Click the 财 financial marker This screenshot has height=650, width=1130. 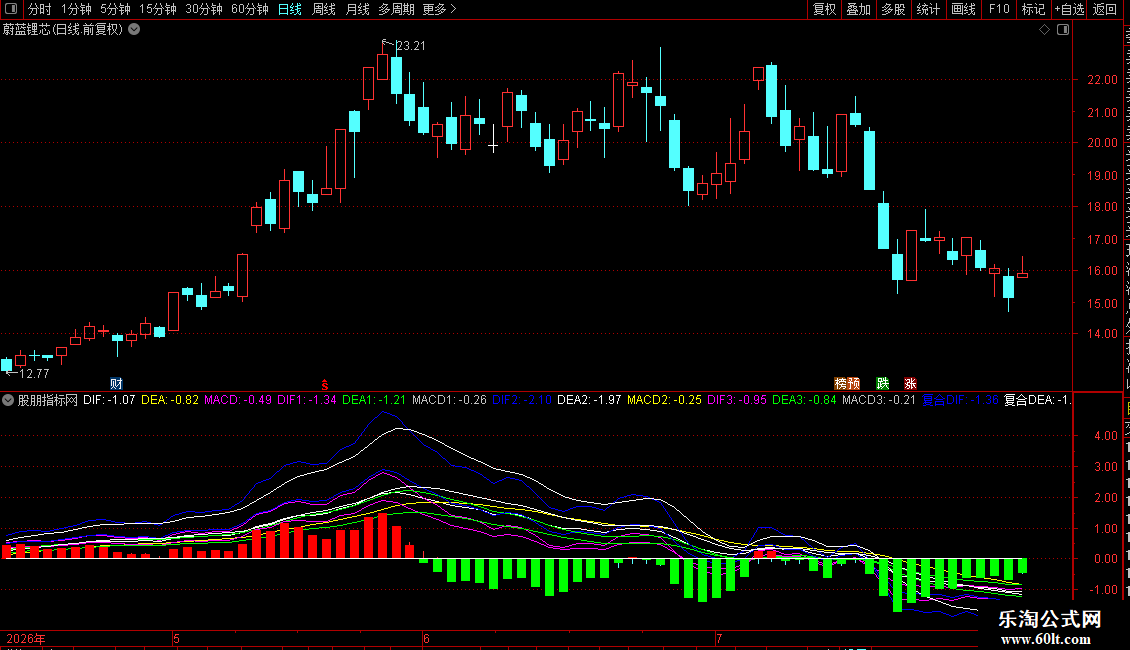coord(116,383)
